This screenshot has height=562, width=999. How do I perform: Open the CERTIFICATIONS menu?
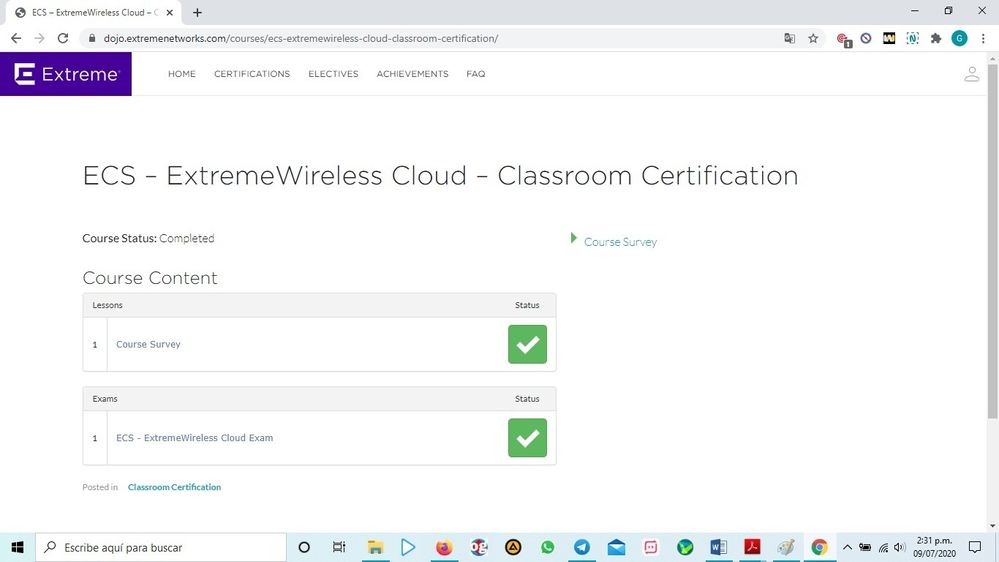[x=252, y=74]
